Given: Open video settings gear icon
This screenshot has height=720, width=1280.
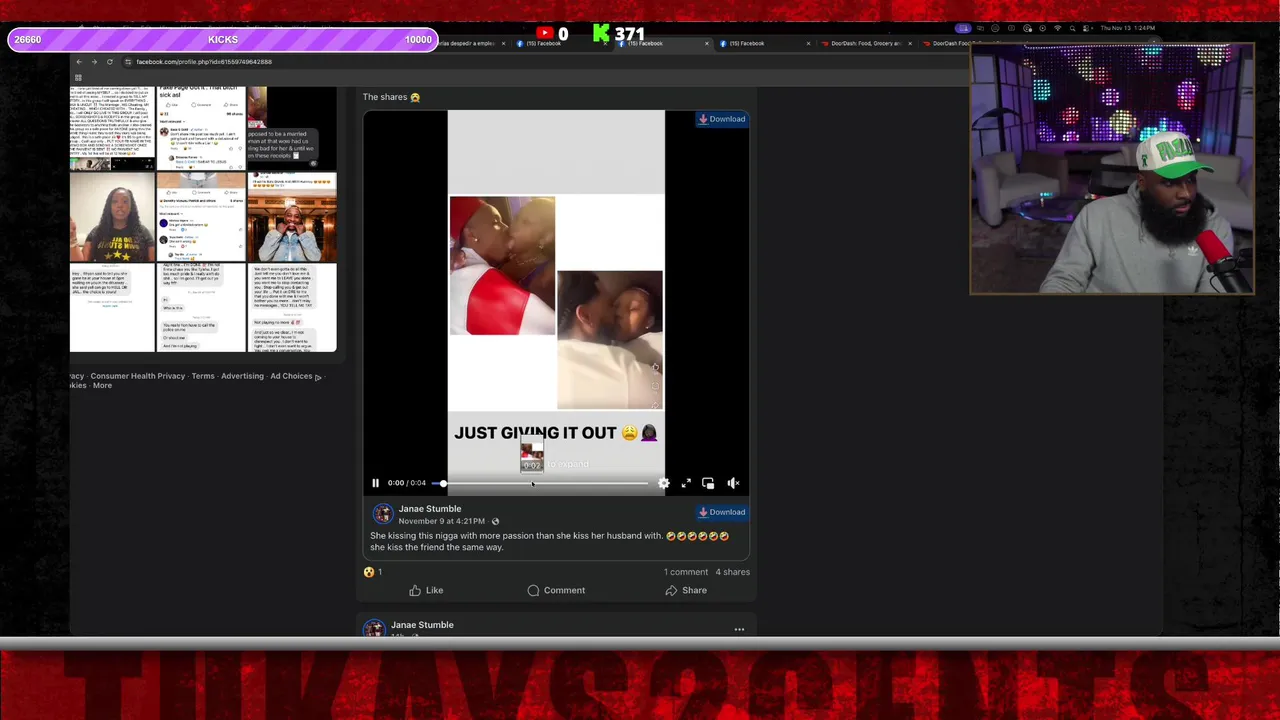Looking at the screenshot, I should [664, 483].
